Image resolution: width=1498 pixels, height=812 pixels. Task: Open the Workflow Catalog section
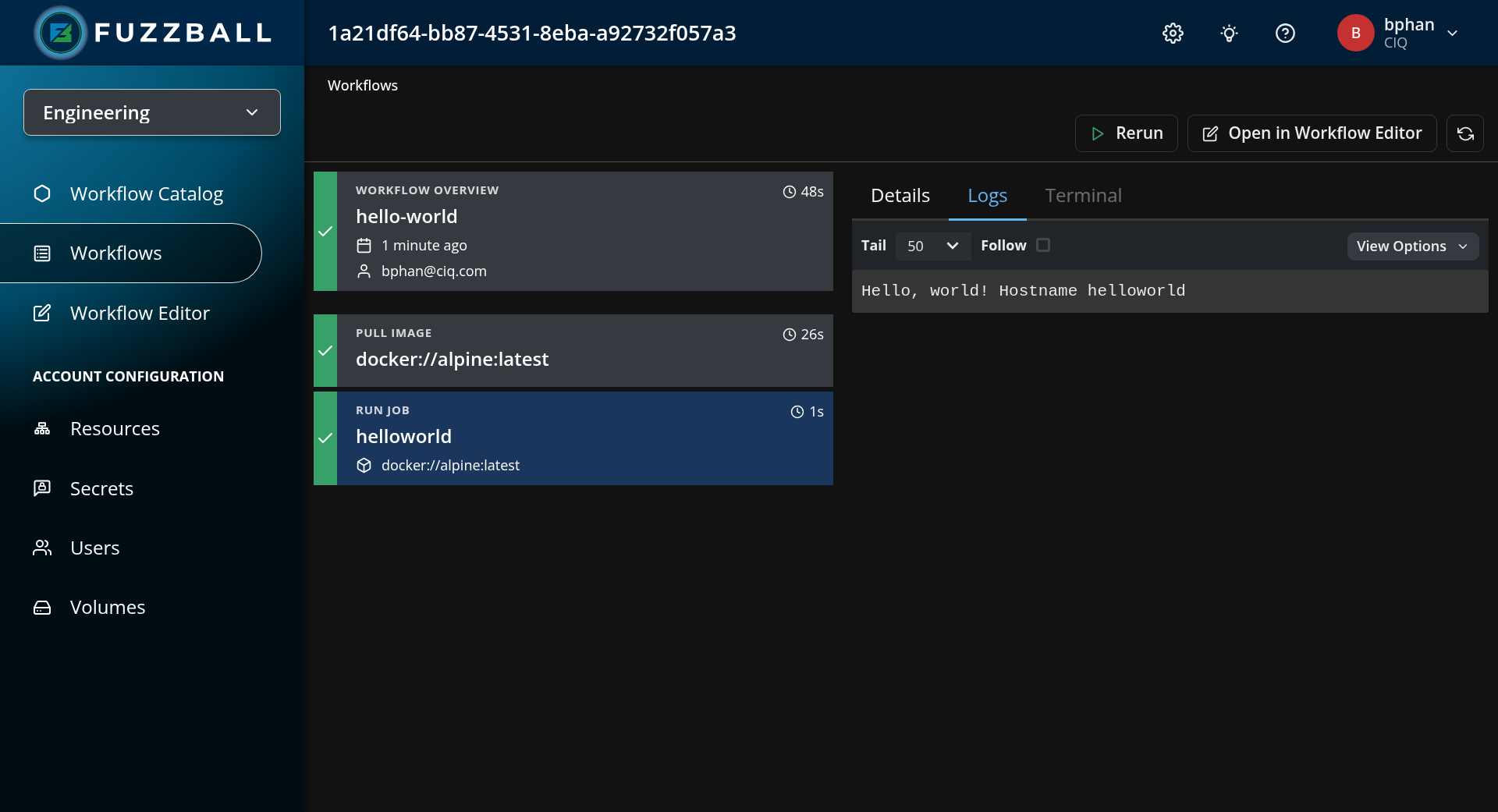(146, 193)
